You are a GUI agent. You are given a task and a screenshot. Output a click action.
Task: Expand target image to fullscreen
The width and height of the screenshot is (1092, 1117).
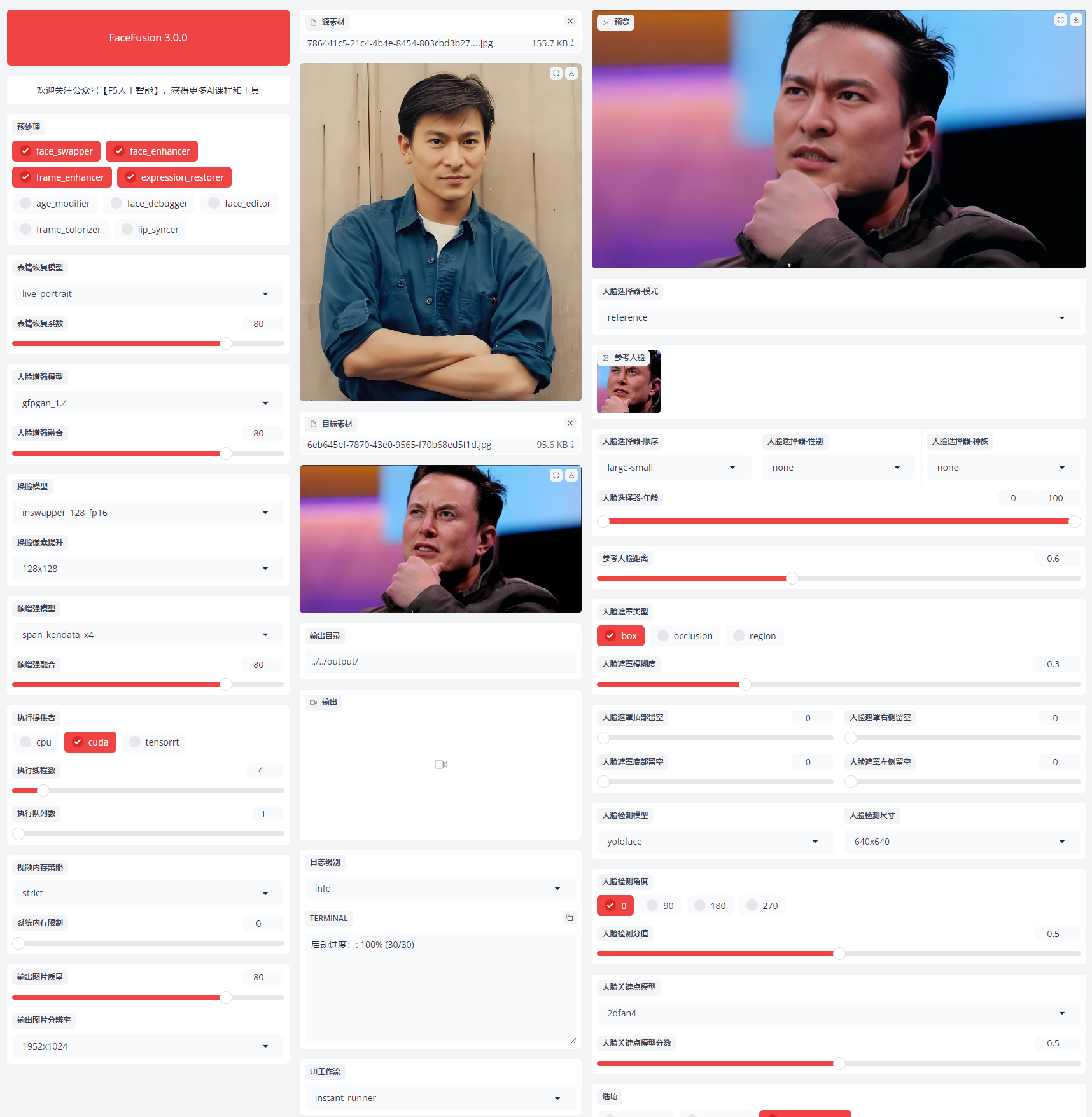pyautogui.click(x=556, y=475)
